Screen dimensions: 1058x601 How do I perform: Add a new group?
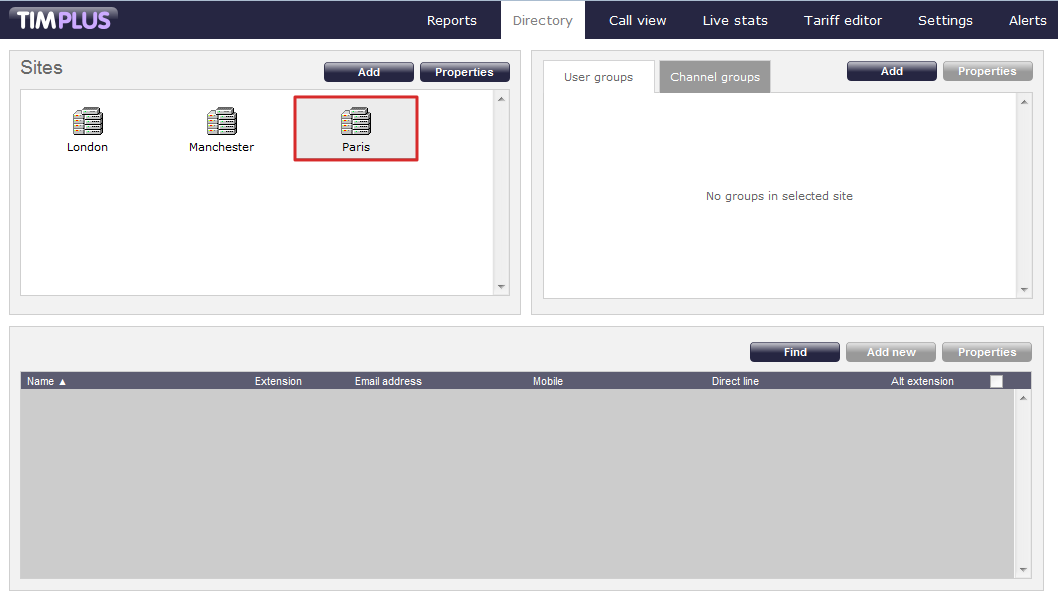891,71
